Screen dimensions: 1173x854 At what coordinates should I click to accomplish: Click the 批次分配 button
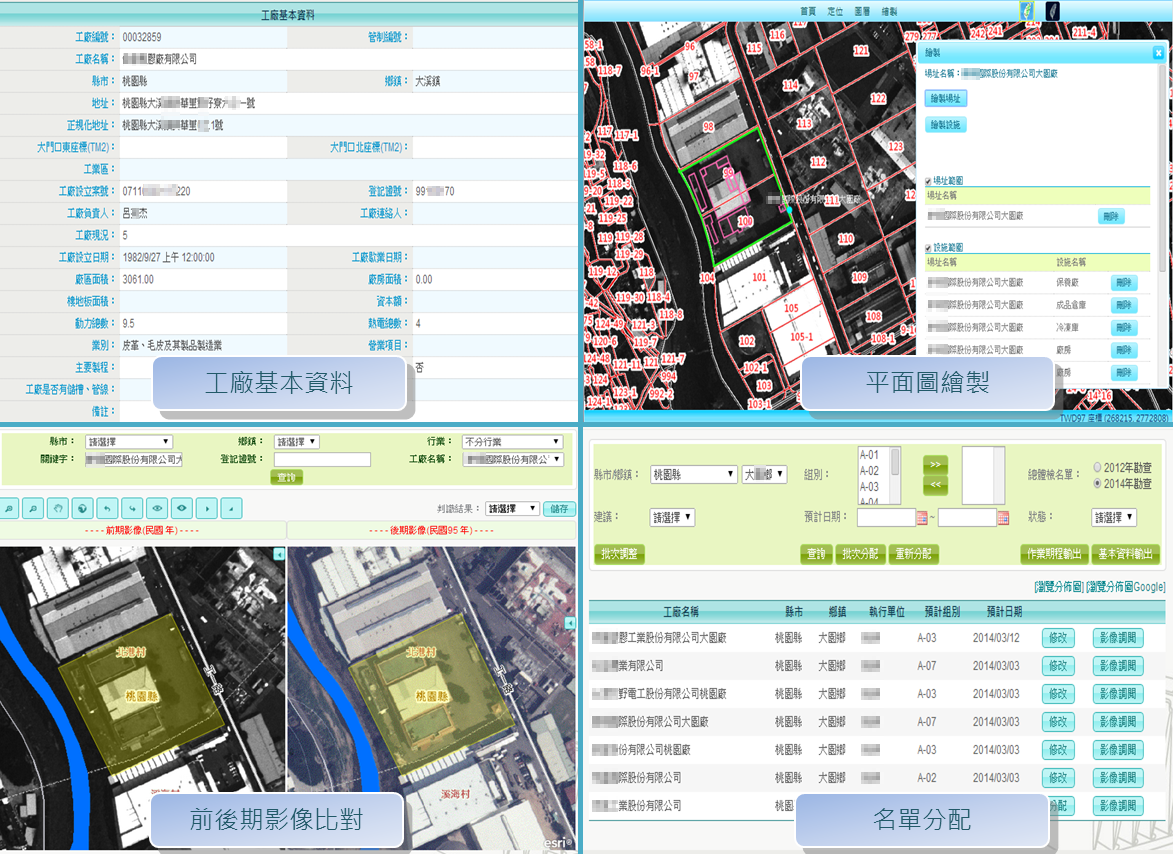pos(860,554)
